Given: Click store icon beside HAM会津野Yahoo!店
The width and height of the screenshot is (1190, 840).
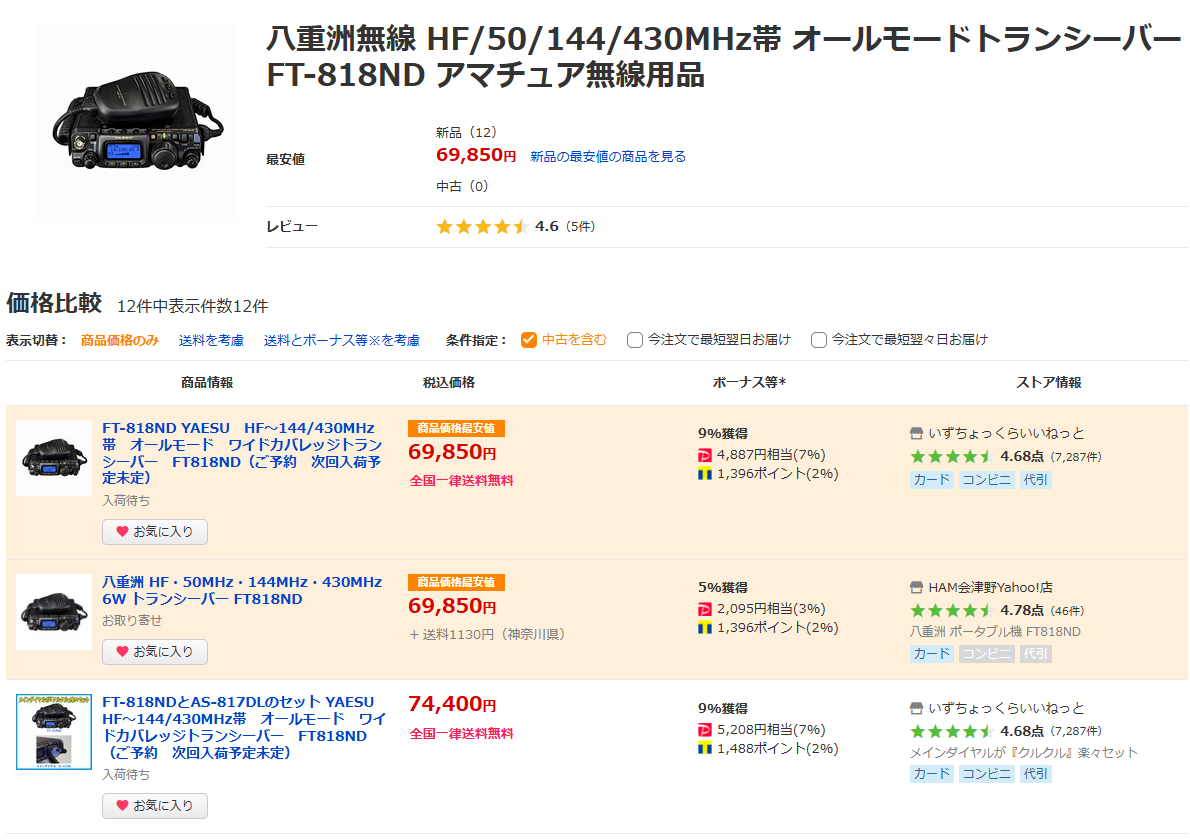Looking at the screenshot, I should [916, 587].
